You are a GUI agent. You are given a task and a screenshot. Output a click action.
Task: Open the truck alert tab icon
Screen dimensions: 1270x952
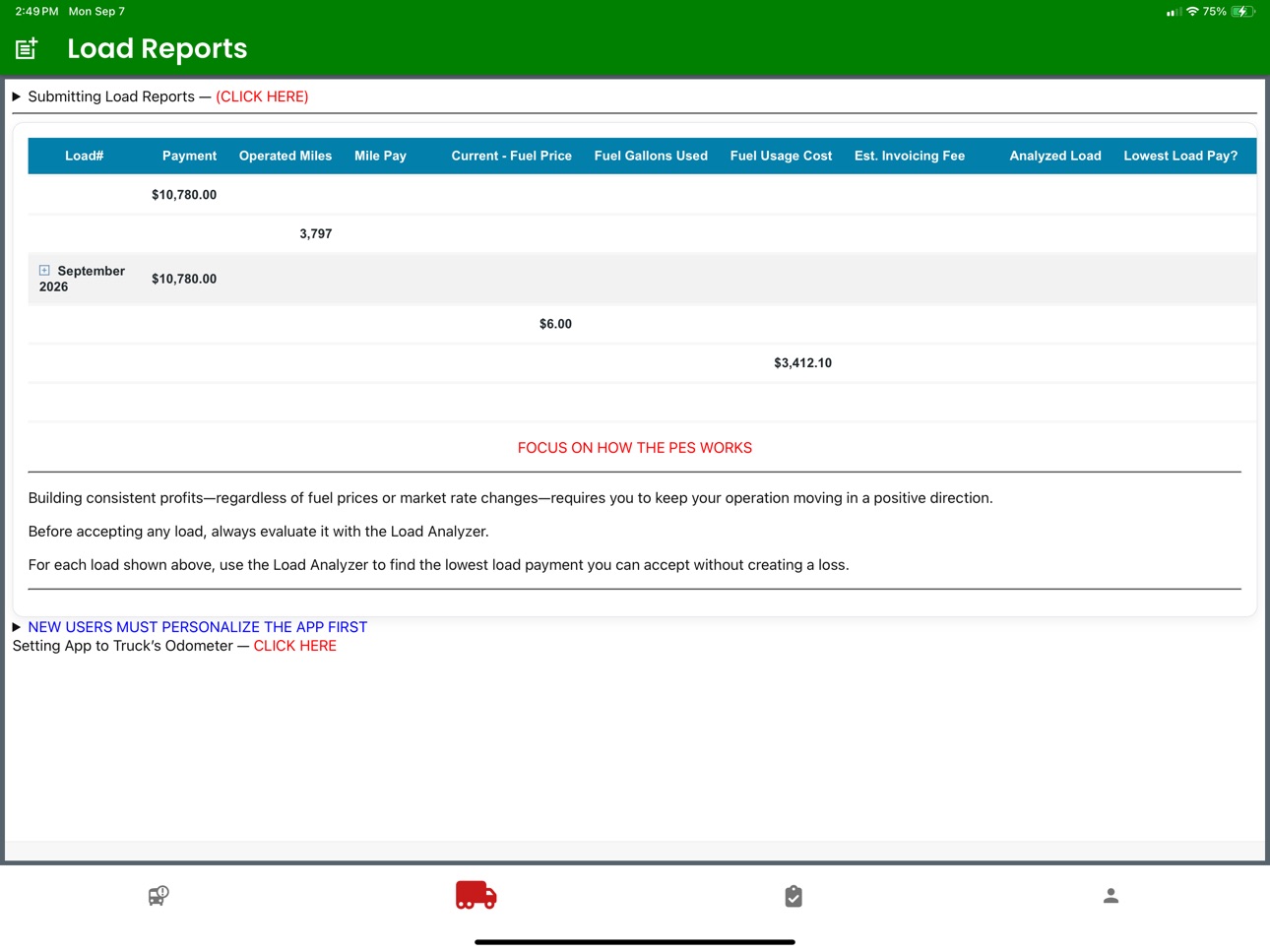pos(159,895)
